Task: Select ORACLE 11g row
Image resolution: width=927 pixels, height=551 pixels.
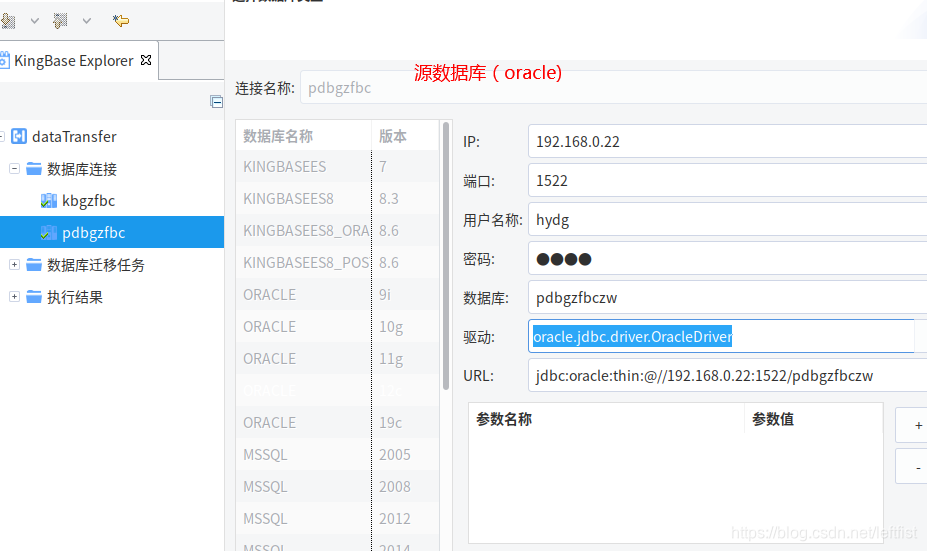Action: (x=338, y=358)
